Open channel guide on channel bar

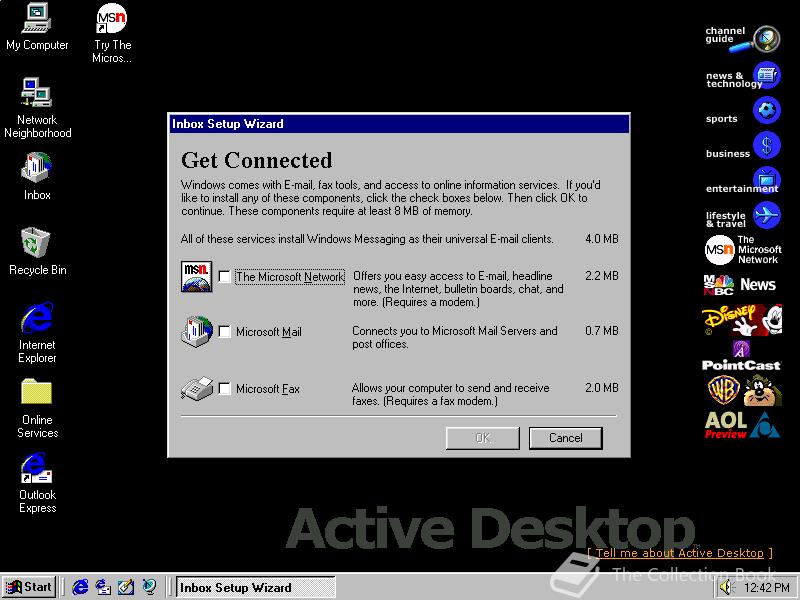(743, 39)
